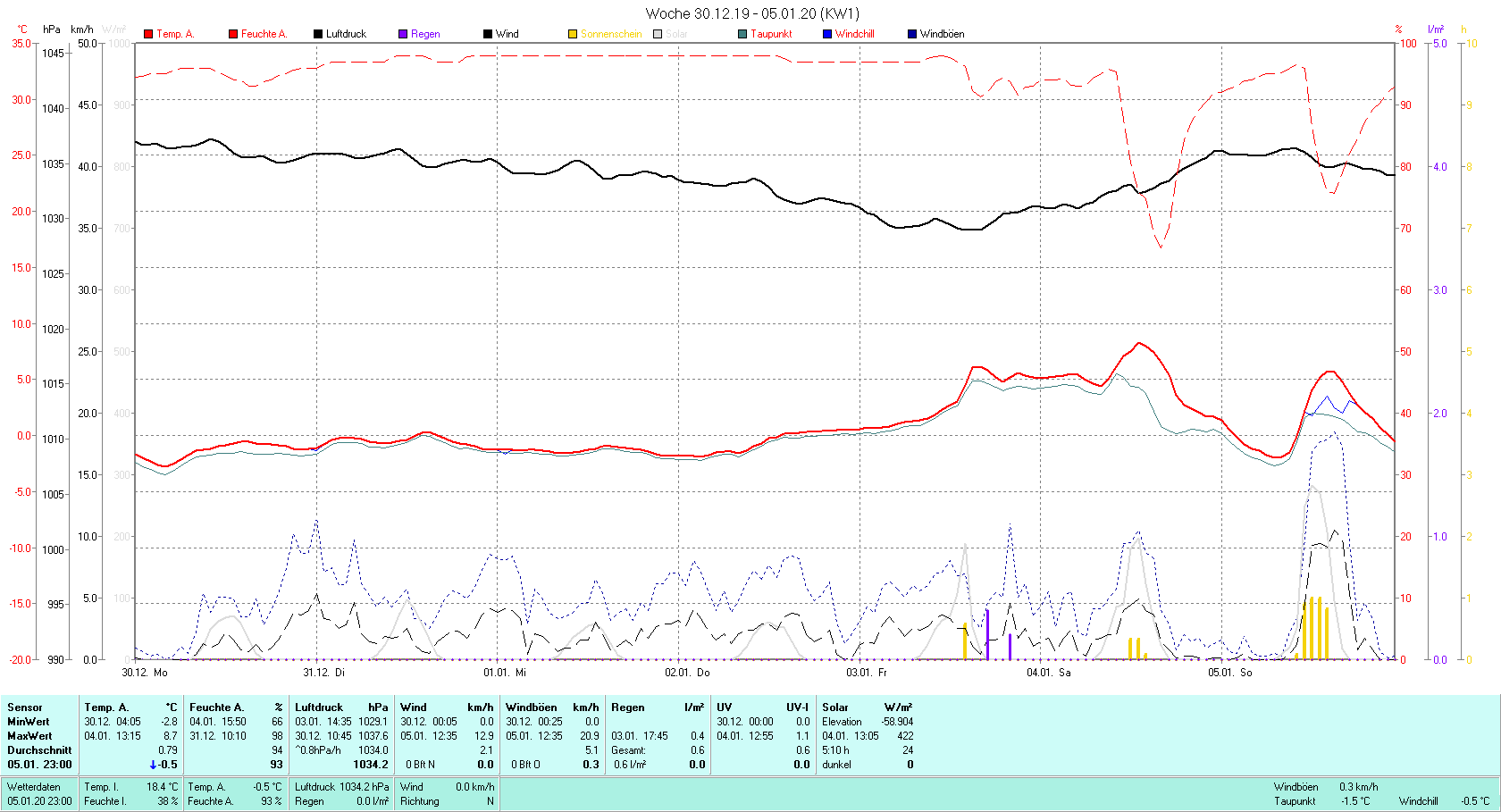Click the '01.01. Mi' date label on the time axis

(505, 673)
